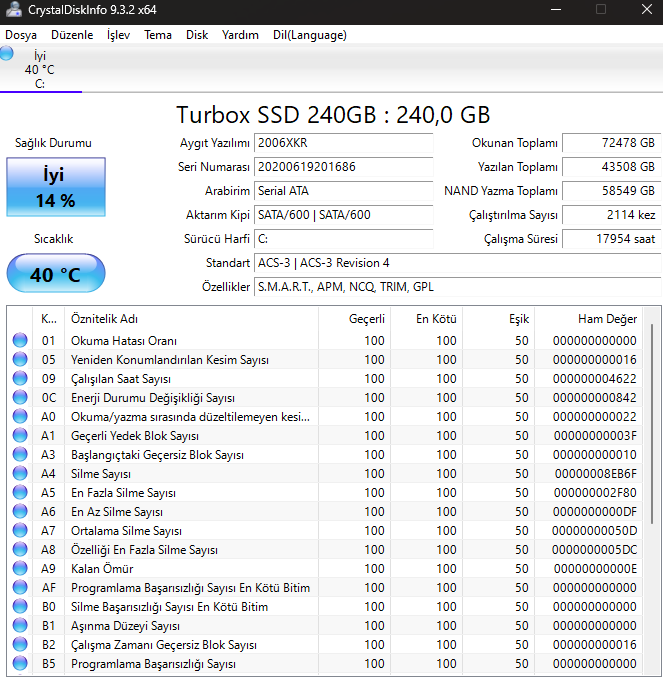Click status orb for Silme Sayısı row
The image size is (663, 677).
point(20,474)
